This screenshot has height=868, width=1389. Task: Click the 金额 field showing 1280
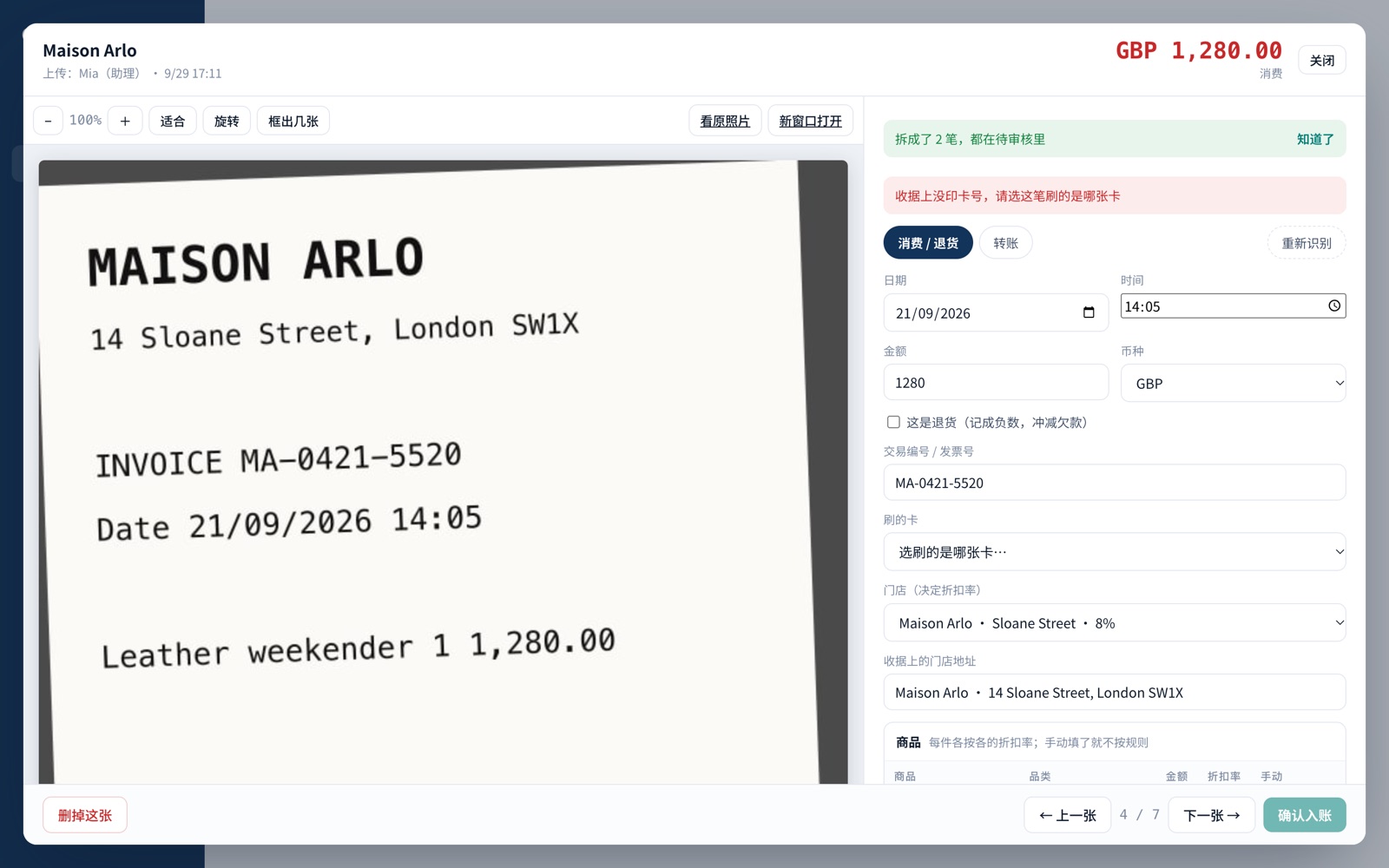(x=996, y=382)
